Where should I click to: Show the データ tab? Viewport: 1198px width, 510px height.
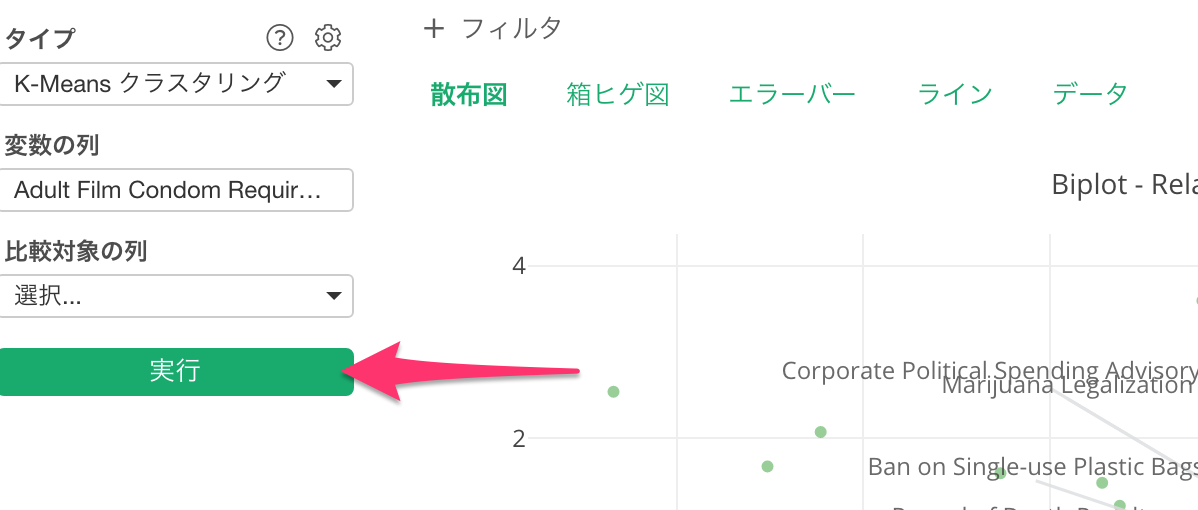(x=1090, y=95)
